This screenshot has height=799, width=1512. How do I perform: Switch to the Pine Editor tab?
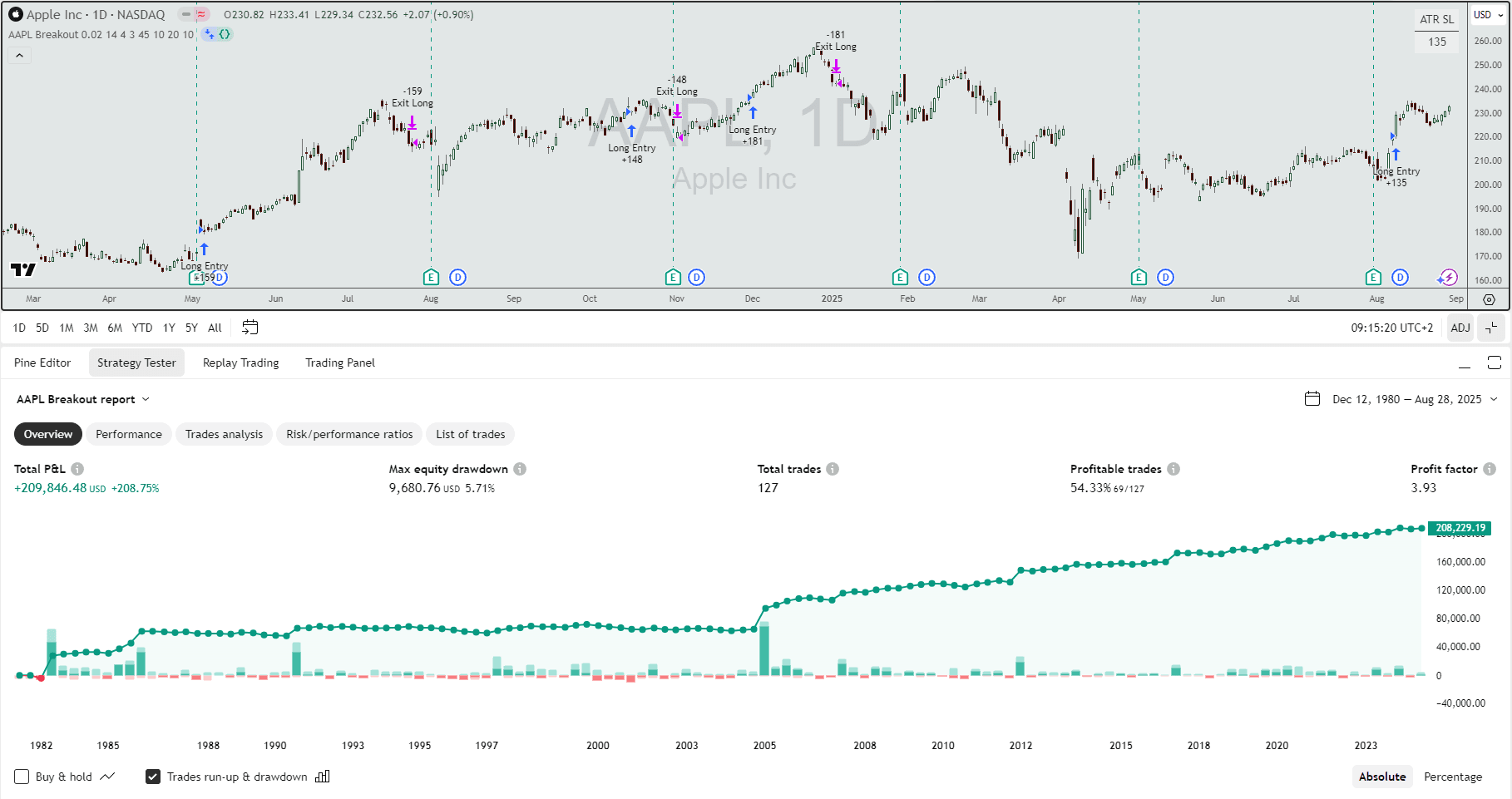click(x=42, y=363)
